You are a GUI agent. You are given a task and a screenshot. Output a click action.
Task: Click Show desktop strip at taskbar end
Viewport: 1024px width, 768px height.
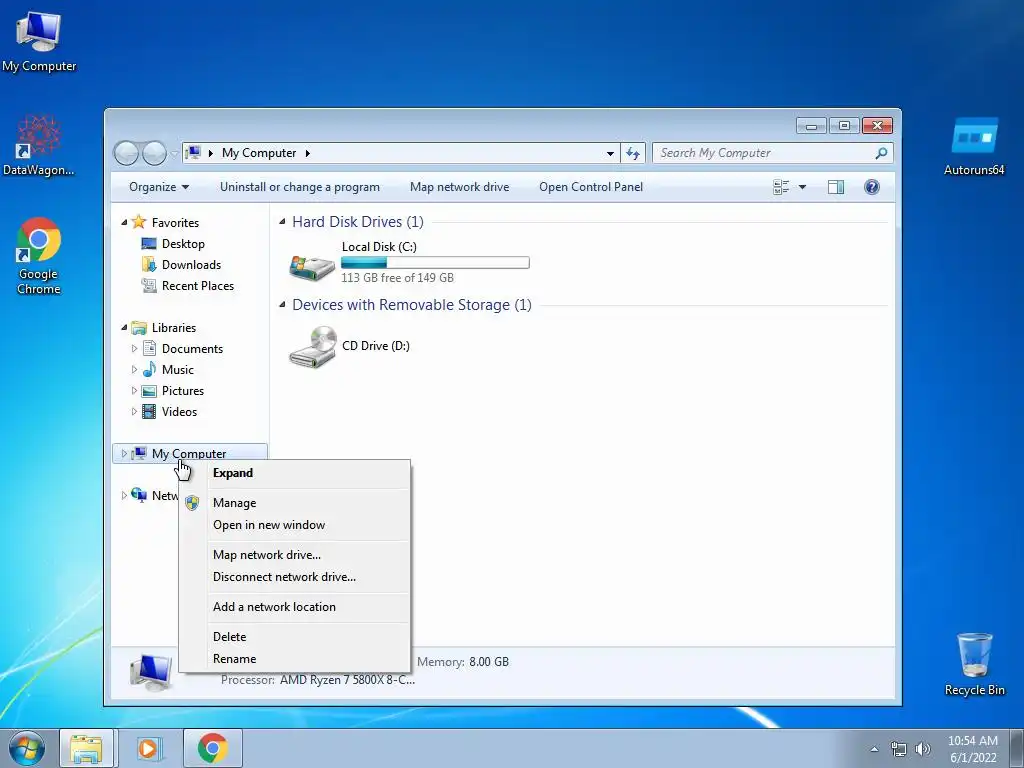pos(1017,748)
